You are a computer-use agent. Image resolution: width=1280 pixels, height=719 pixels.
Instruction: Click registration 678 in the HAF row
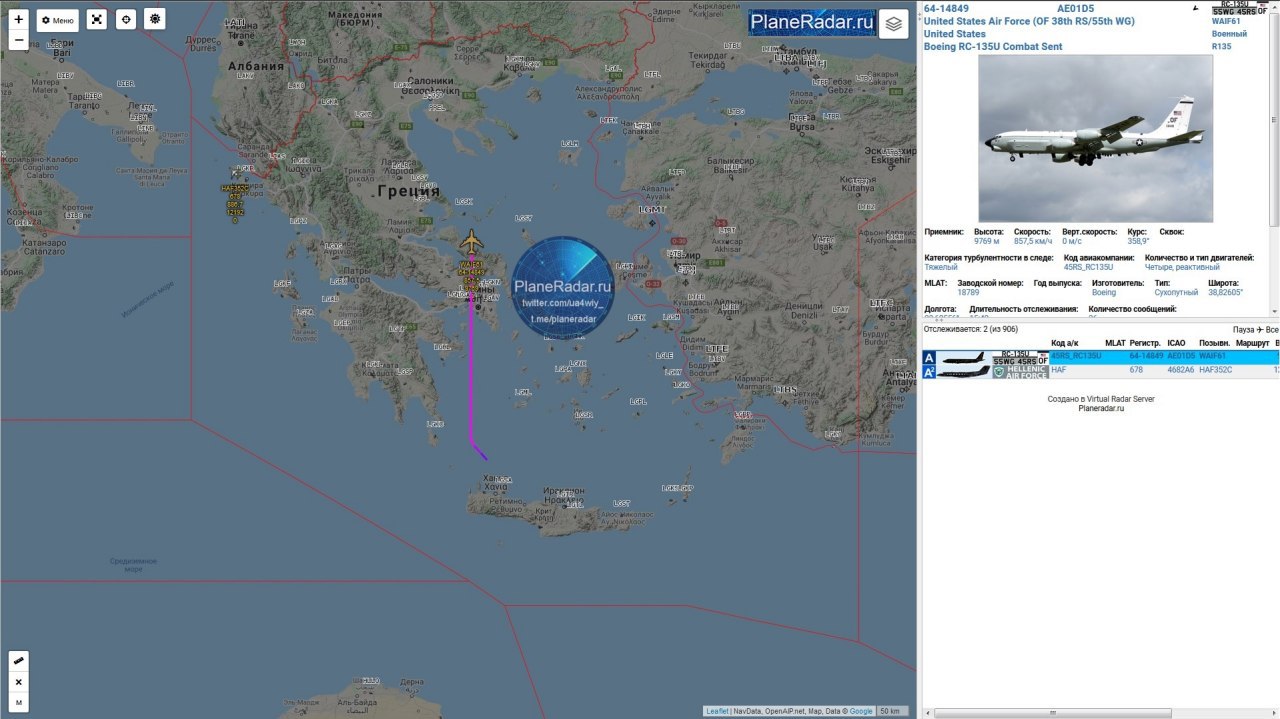coord(1136,370)
